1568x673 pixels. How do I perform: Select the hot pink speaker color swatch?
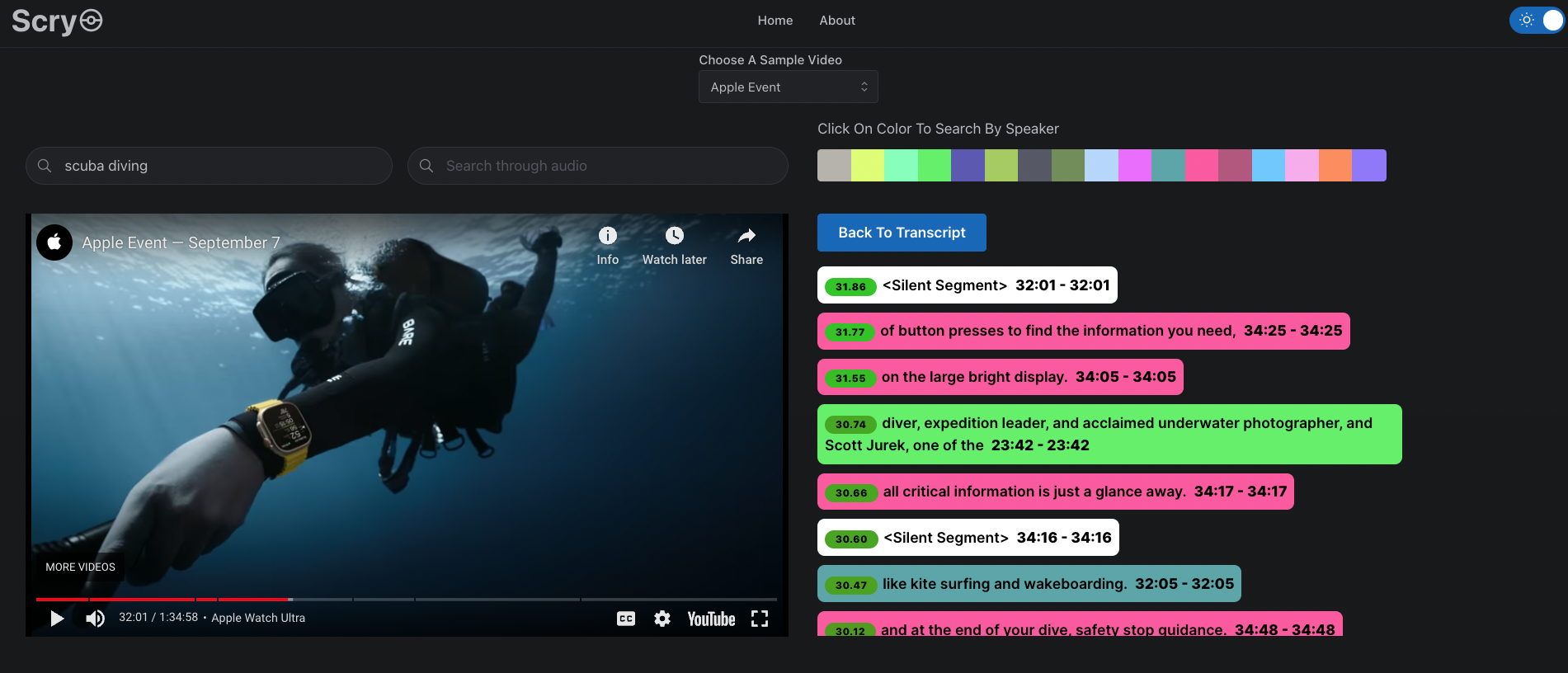(x=1202, y=165)
